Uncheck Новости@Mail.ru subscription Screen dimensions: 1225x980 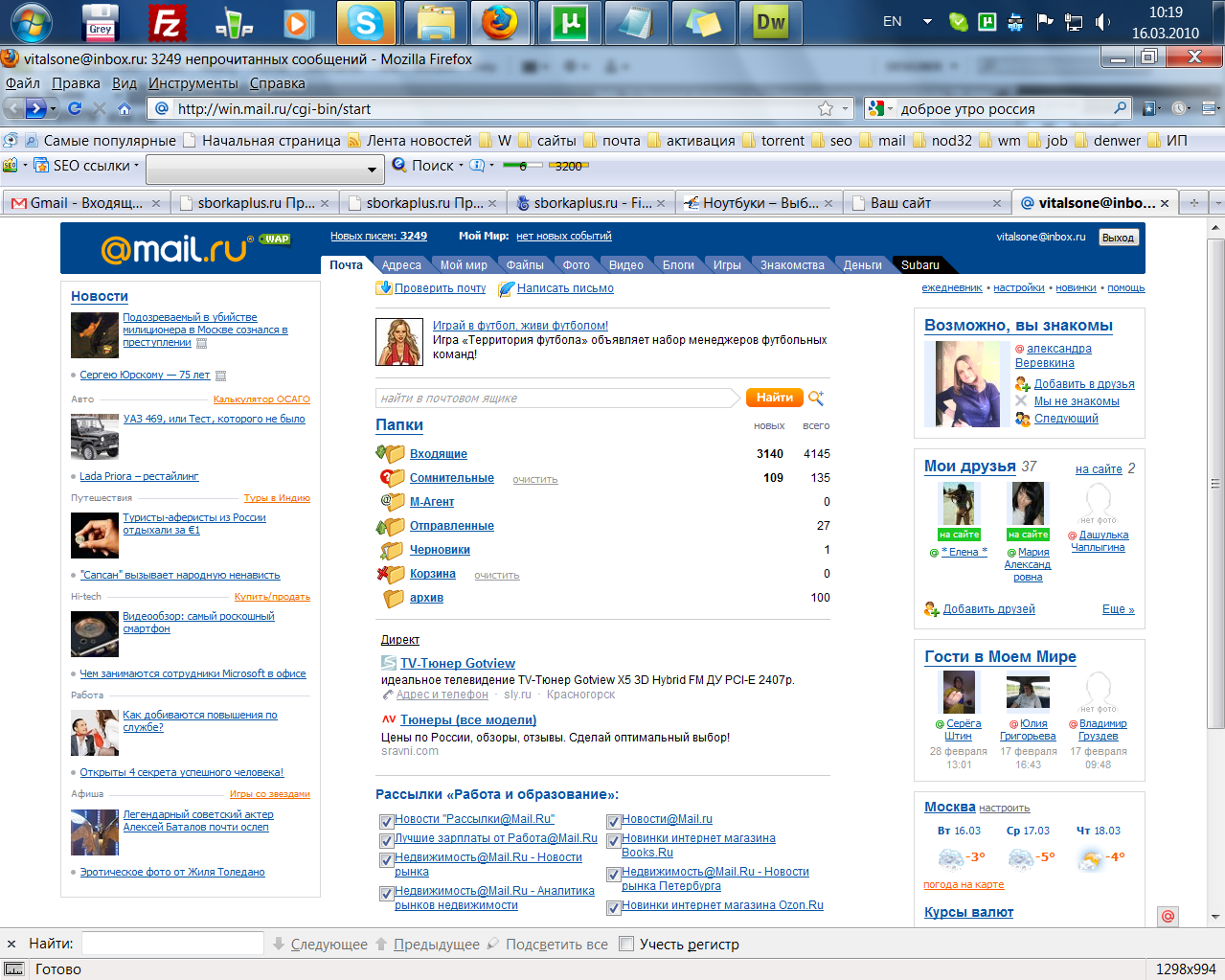[614, 821]
